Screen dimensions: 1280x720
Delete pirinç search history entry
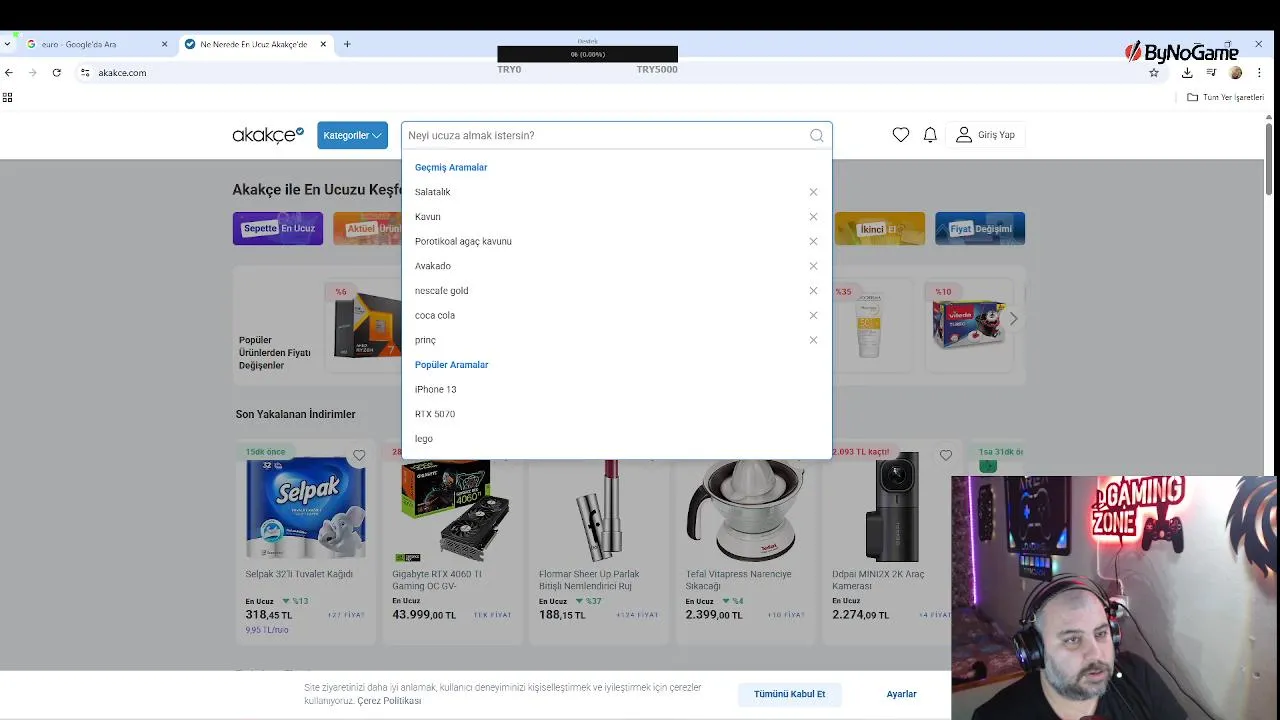[x=813, y=340]
